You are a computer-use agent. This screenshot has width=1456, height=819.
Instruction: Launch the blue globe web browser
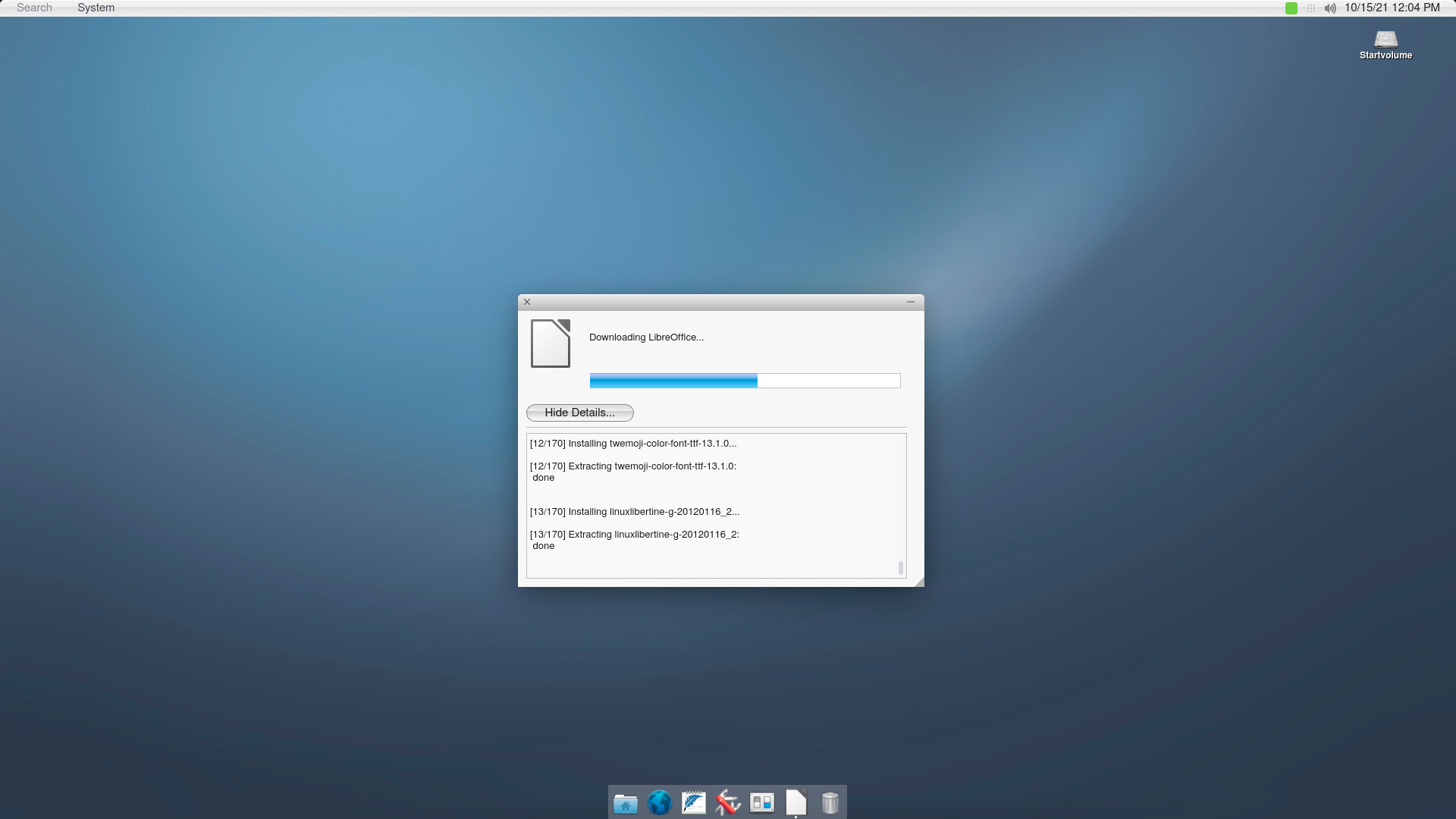point(659,802)
